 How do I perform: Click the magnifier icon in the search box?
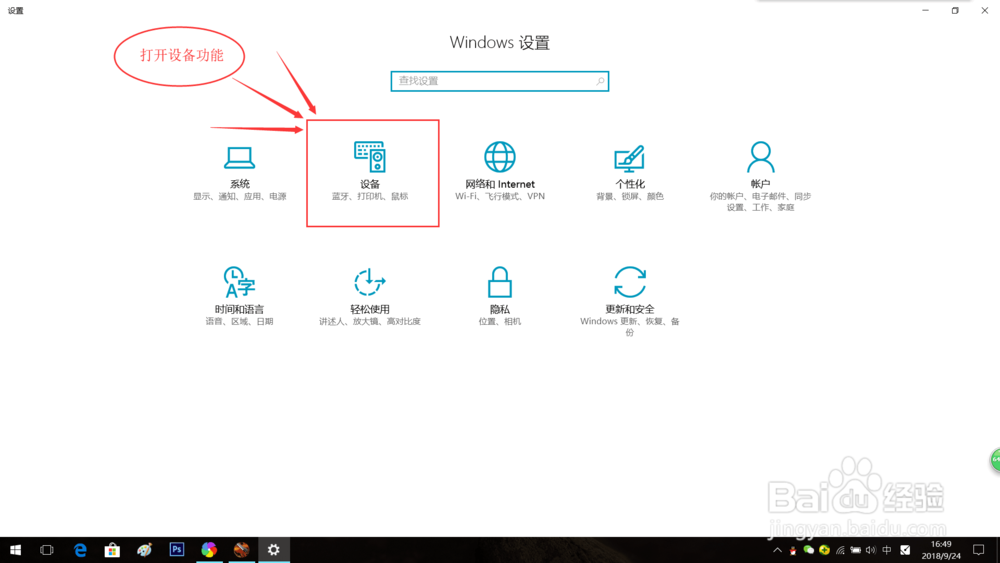coord(600,81)
